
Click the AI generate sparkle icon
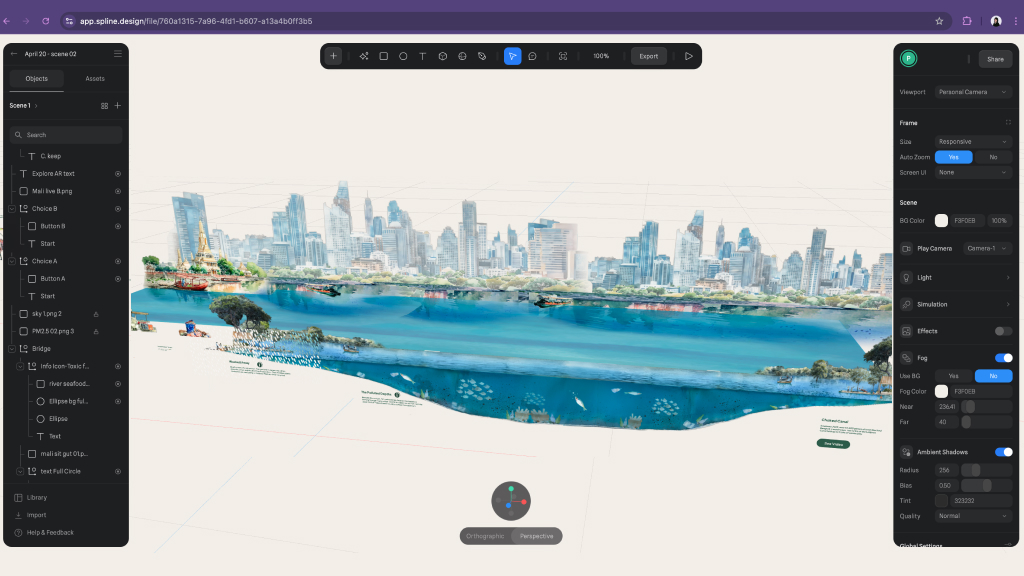[x=364, y=56]
